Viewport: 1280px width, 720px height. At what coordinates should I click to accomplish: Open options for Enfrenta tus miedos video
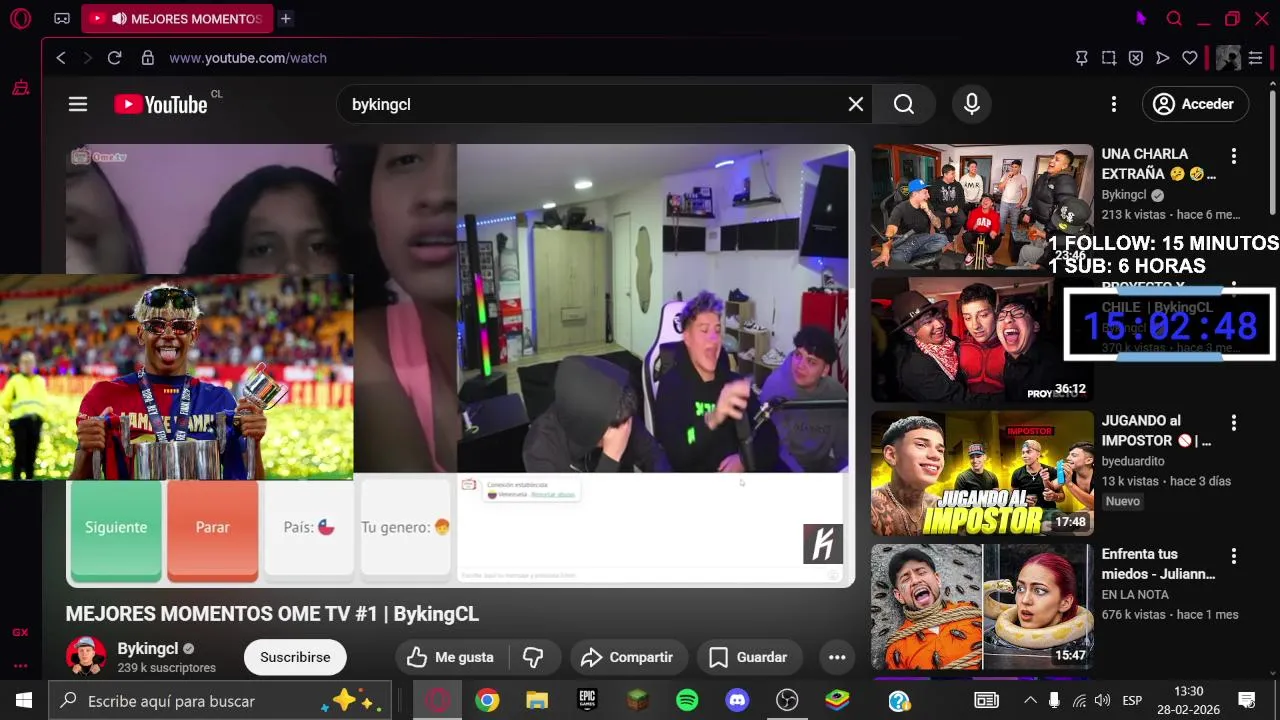tap(1234, 556)
